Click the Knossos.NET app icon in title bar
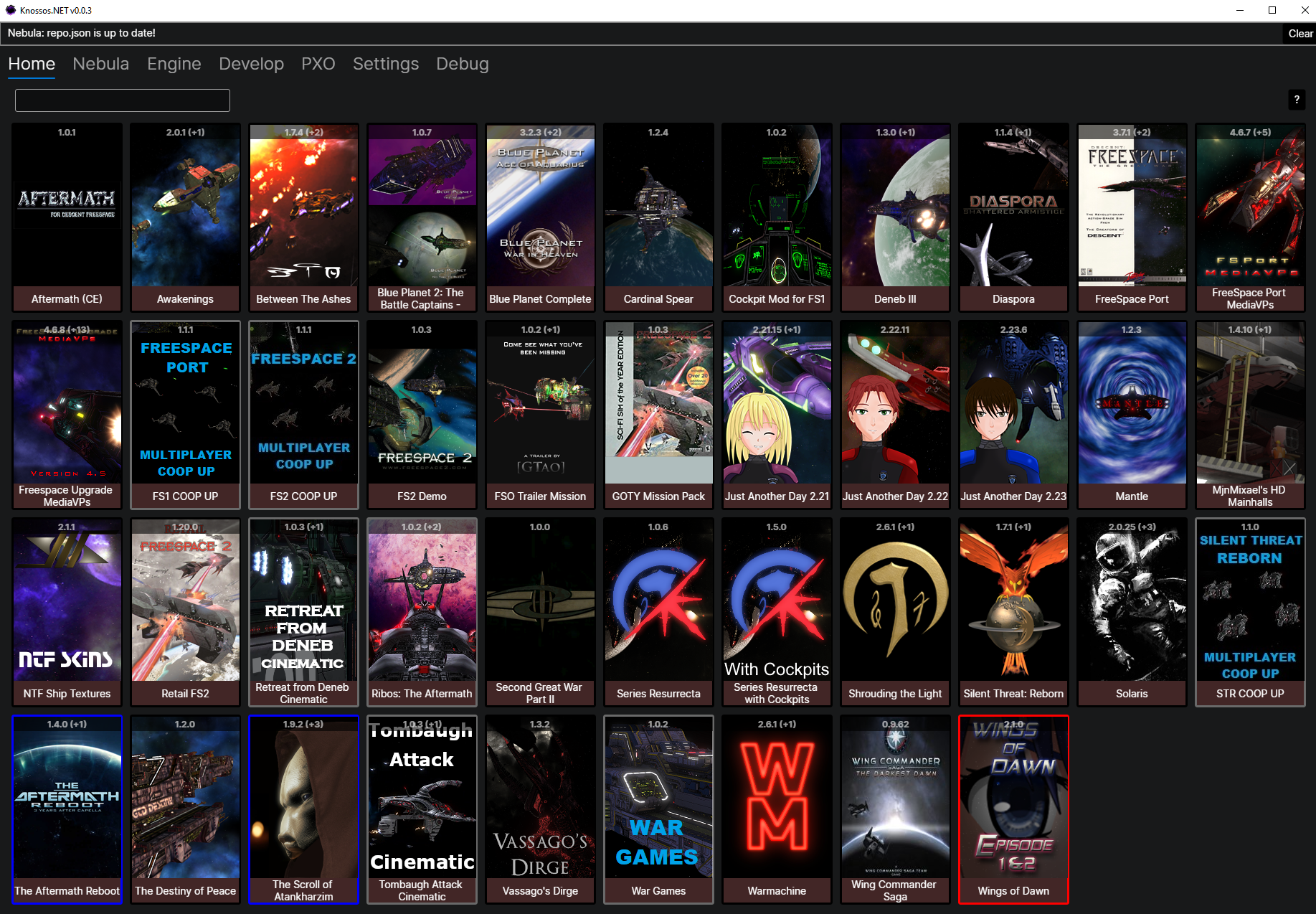The width and height of the screenshot is (1316, 914). [10, 10]
